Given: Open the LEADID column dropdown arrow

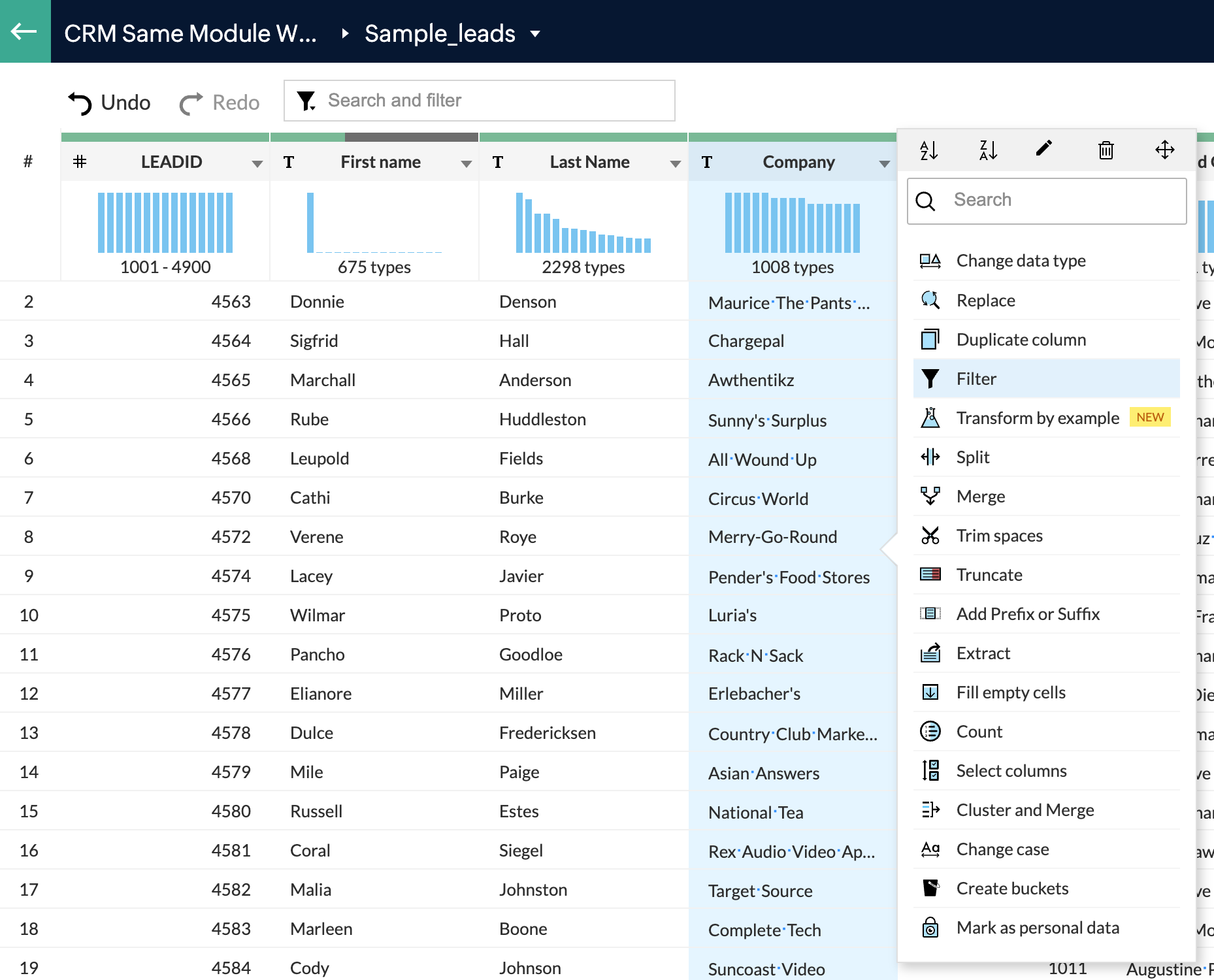Looking at the screenshot, I should tap(257, 163).
